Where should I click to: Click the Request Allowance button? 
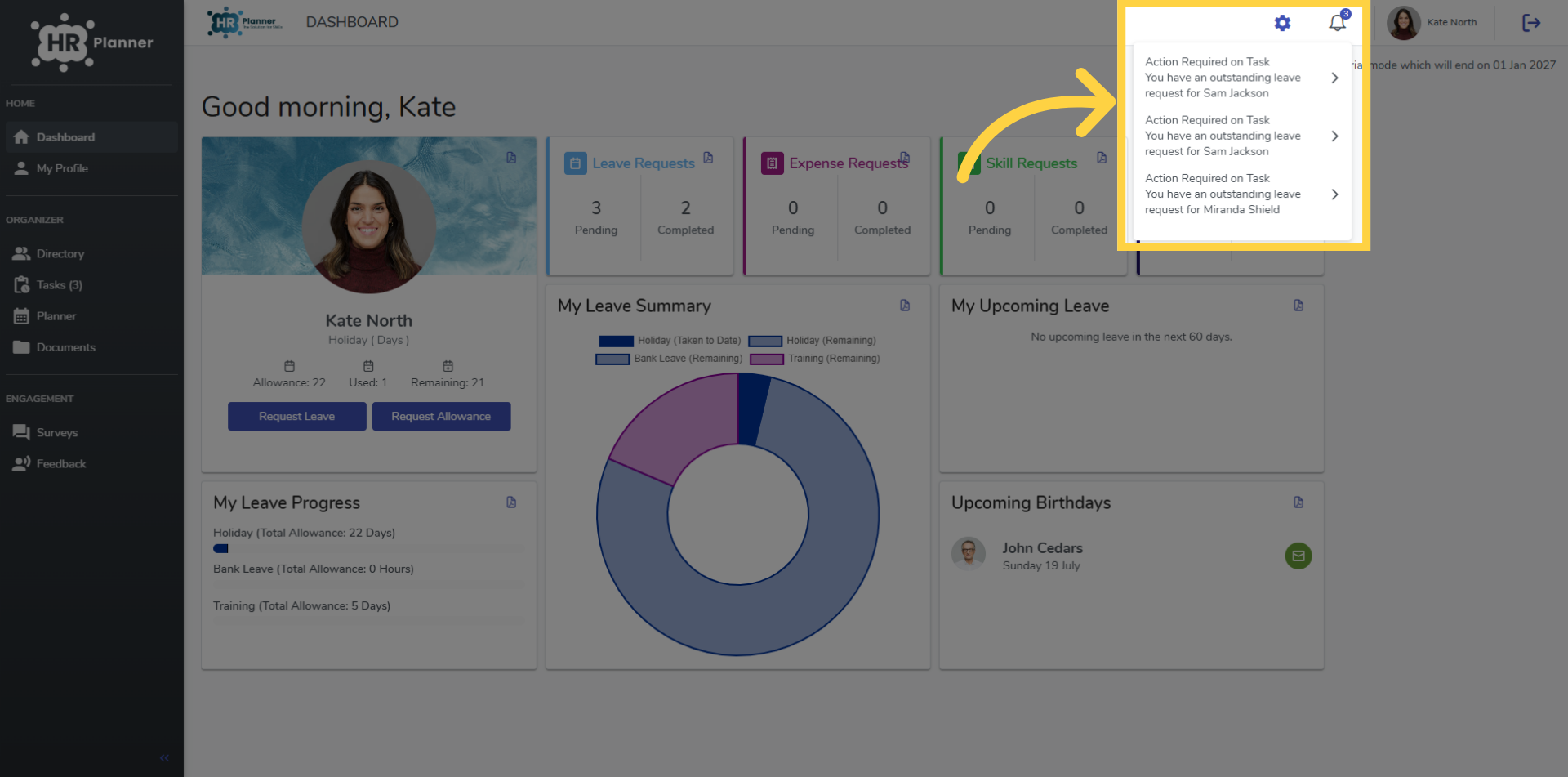[441, 416]
